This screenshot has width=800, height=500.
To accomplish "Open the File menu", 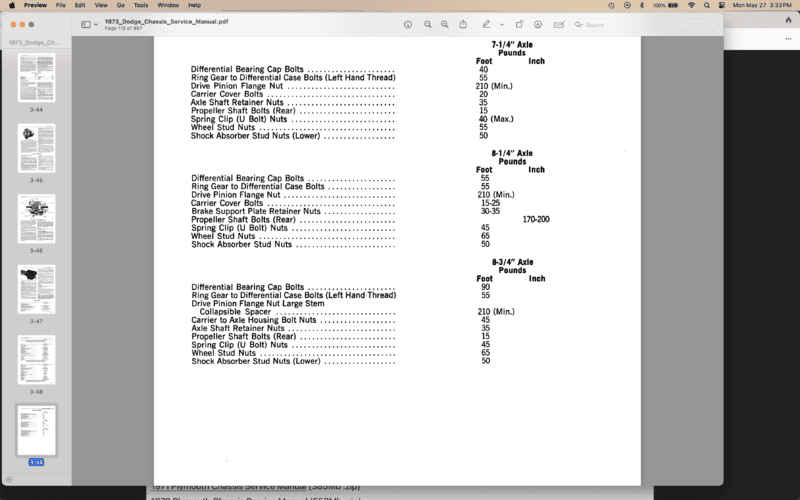I will (61, 5).
